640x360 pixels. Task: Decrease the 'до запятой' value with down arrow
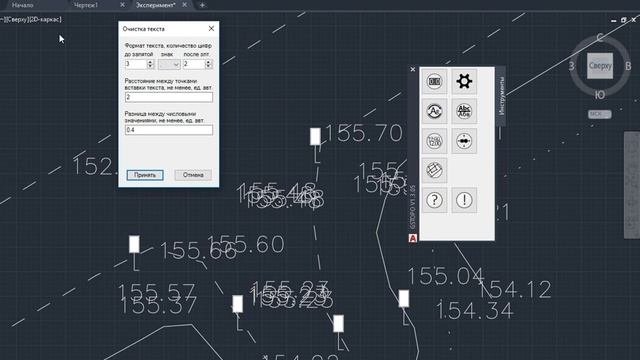tap(151, 67)
